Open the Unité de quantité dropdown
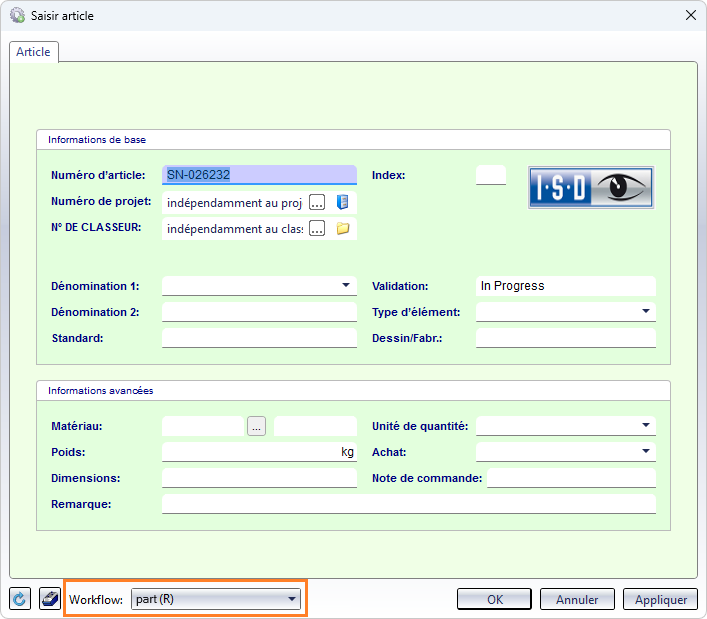The width and height of the screenshot is (707, 619). (x=646, y=425)
